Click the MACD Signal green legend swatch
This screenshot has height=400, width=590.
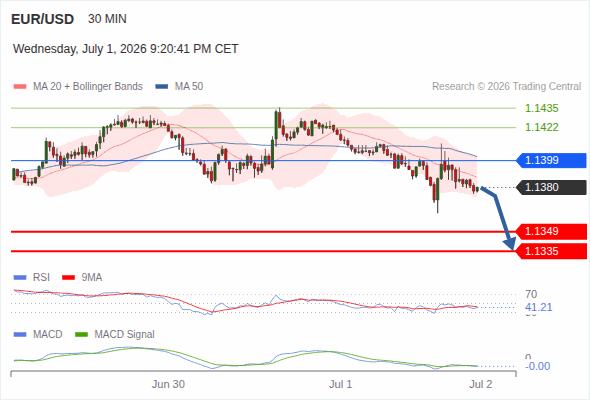click(82, 335)
